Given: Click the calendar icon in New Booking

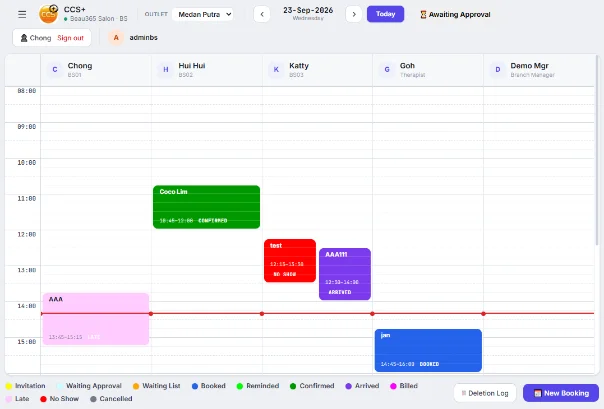Looking at the screenshot, I should pos(538,393).
